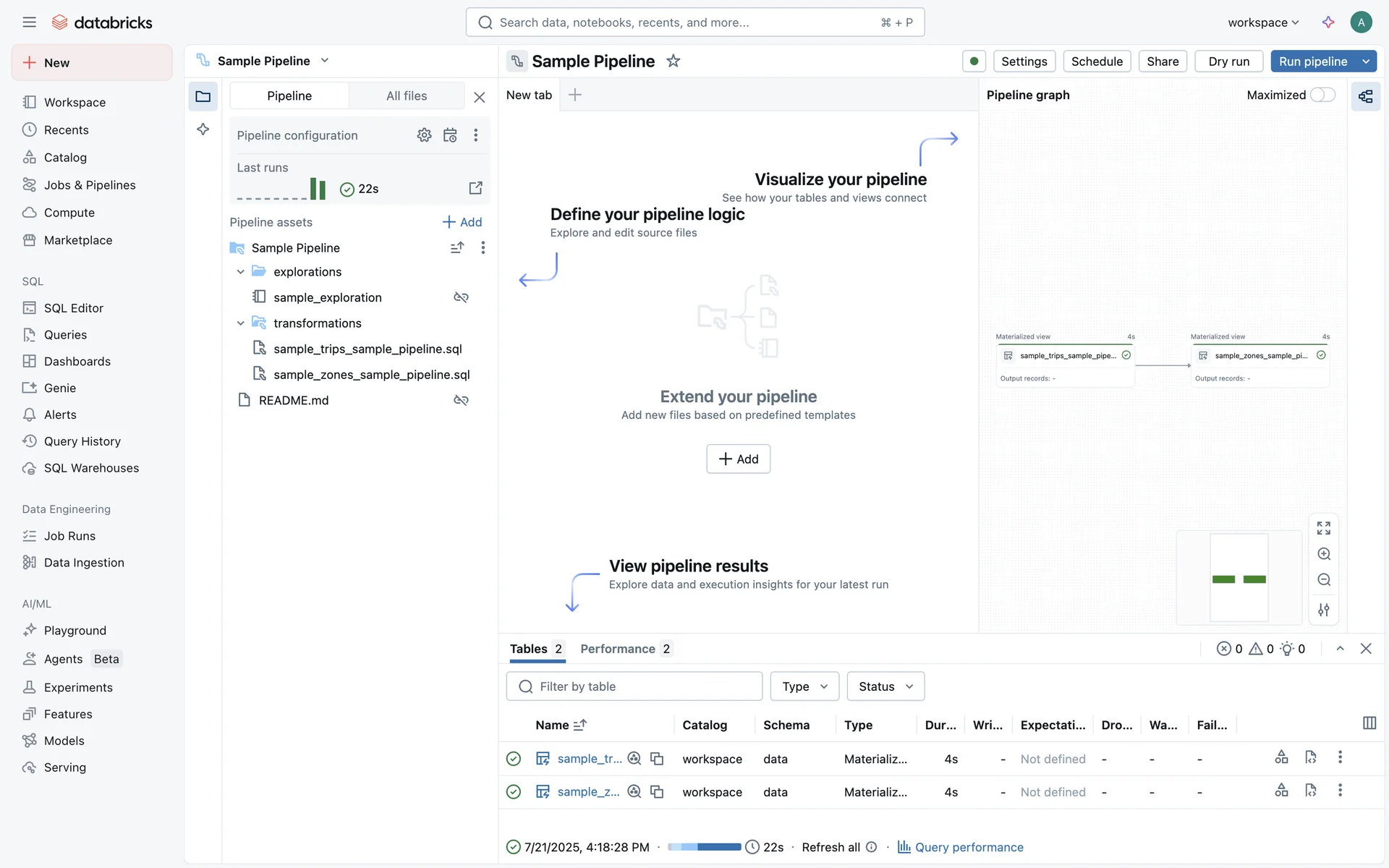1389x868 pixels.
Task: Click the Filter by table field
Action: [x=634, y=686]
